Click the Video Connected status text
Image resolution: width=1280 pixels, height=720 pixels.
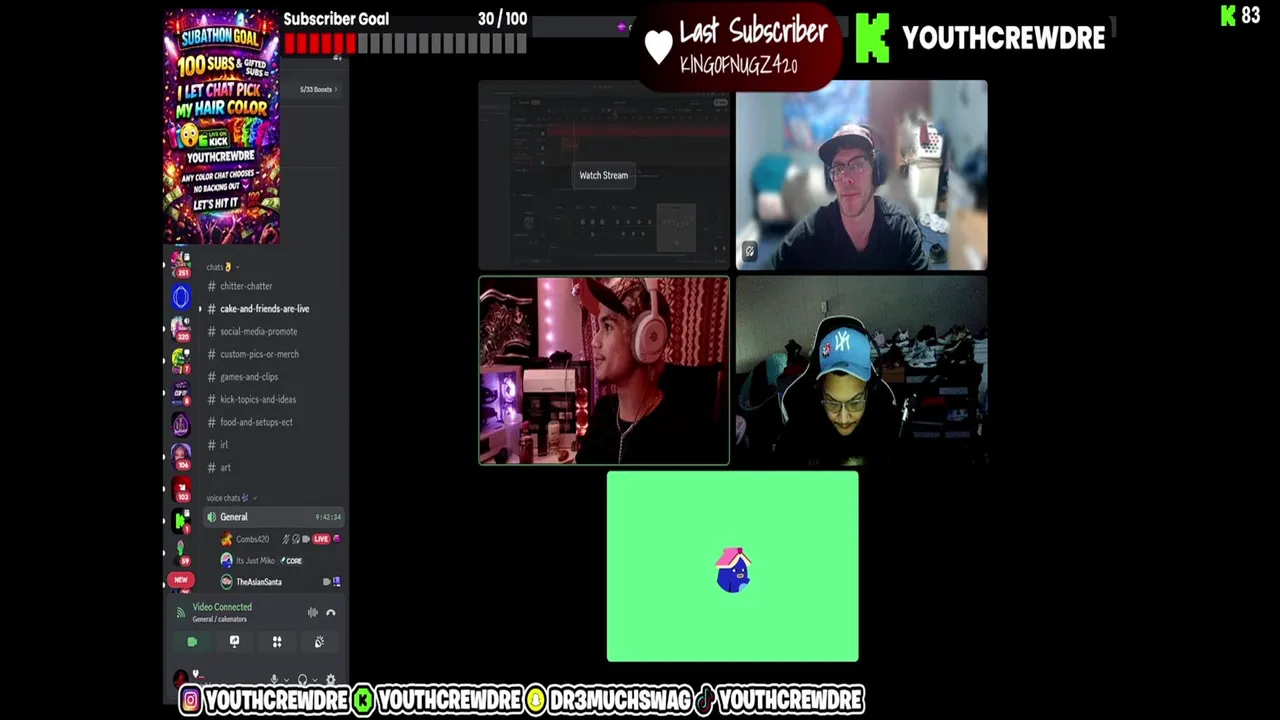coord(222,607)
